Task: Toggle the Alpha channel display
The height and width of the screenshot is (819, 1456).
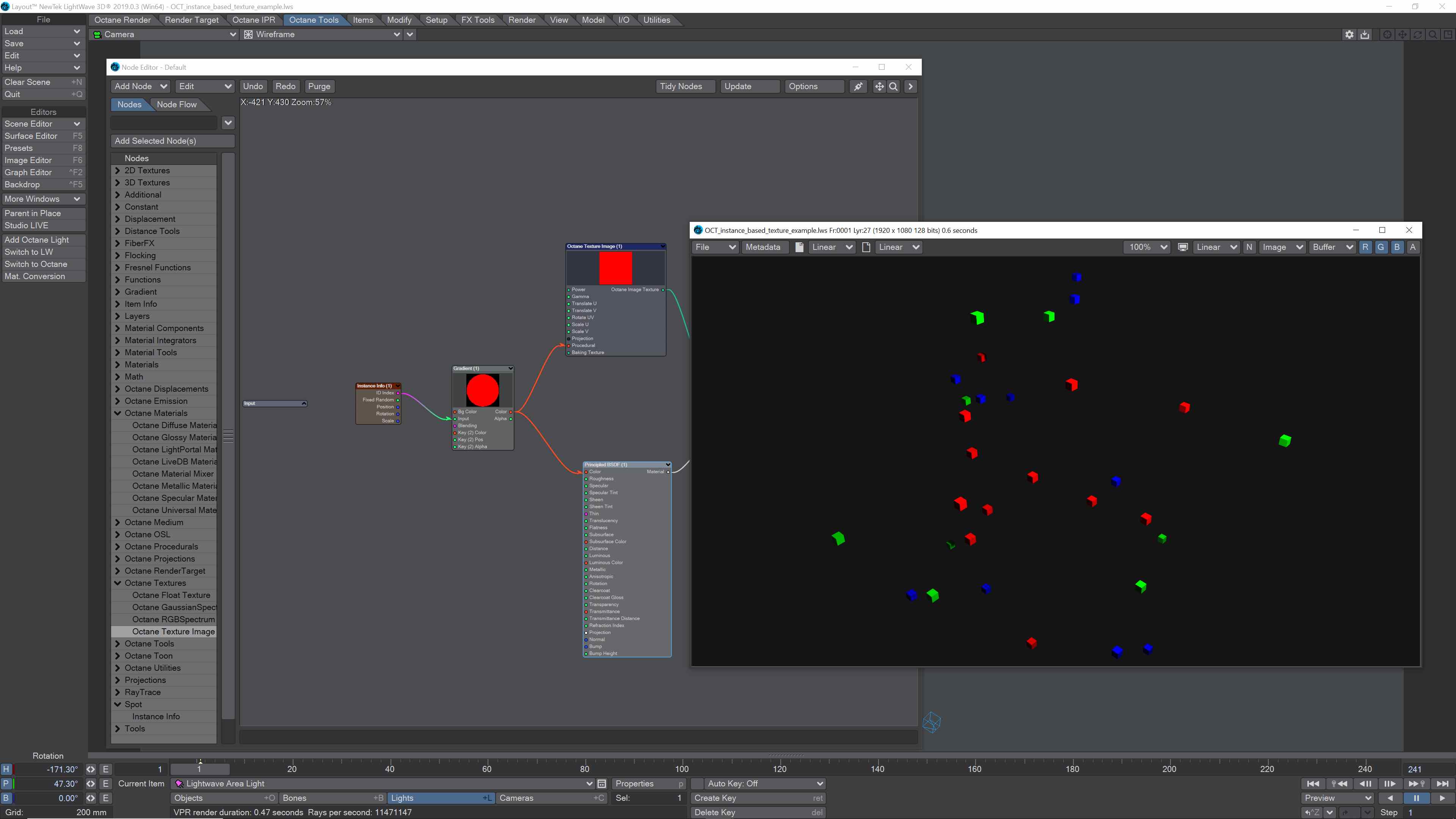Action: 1412,247
